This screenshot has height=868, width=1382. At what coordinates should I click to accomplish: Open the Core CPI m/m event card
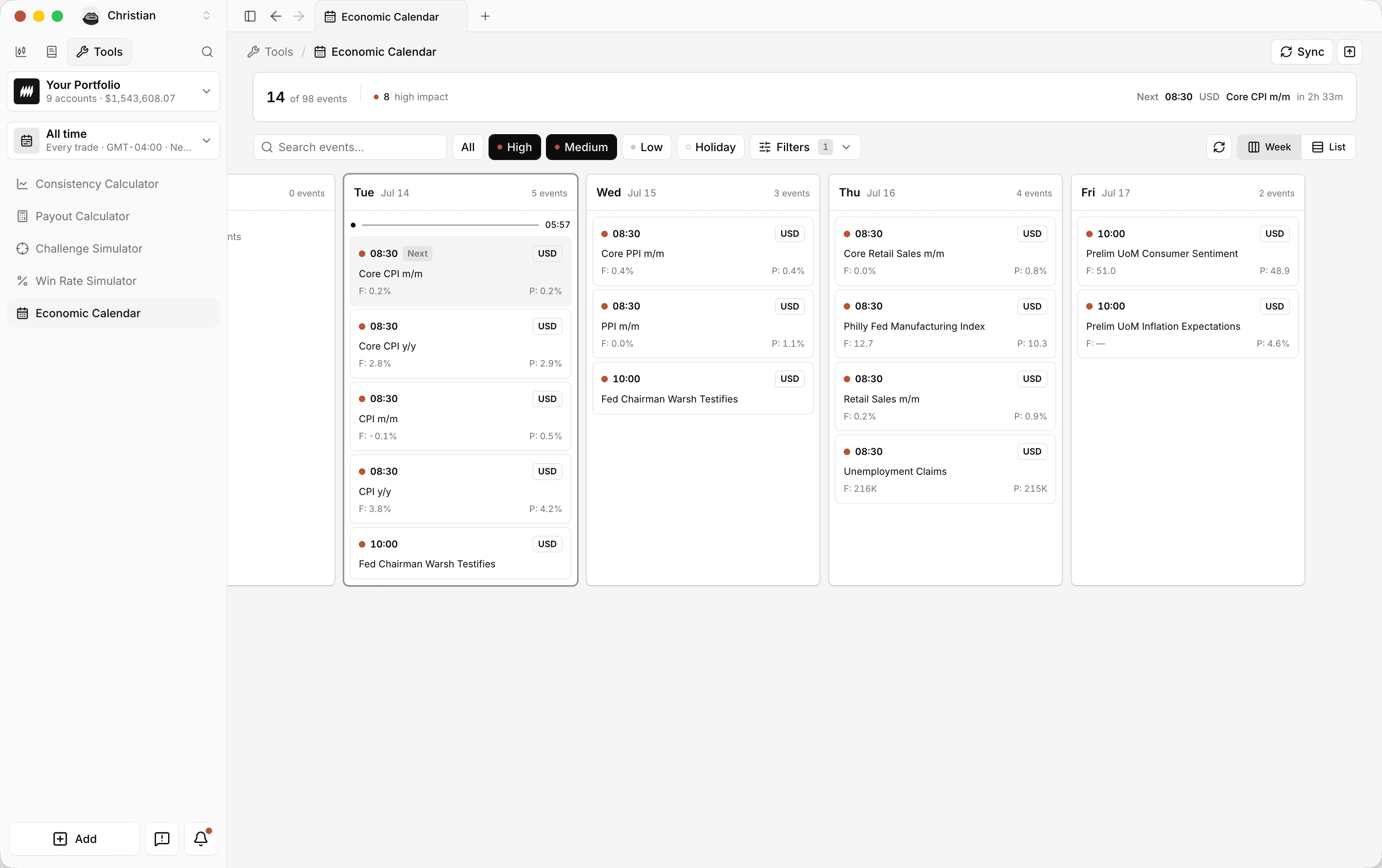coord(460,272)
